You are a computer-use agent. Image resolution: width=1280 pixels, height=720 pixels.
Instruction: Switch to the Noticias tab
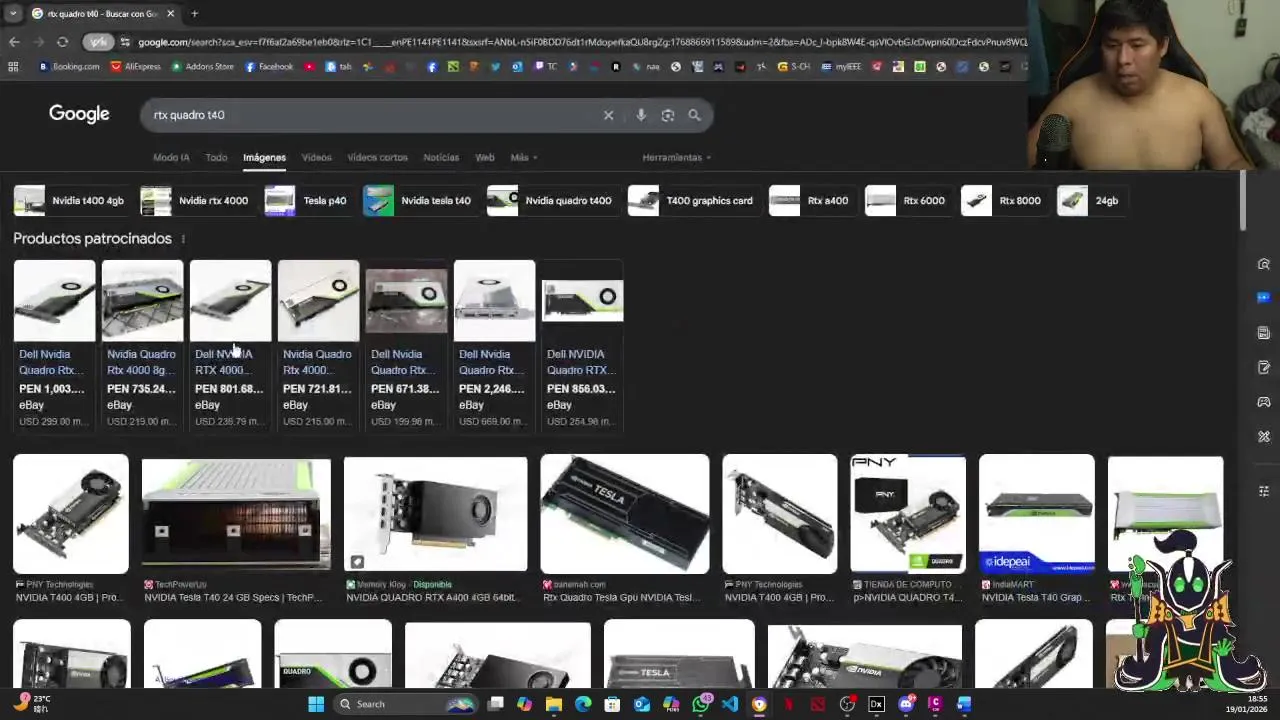(441, 157)
